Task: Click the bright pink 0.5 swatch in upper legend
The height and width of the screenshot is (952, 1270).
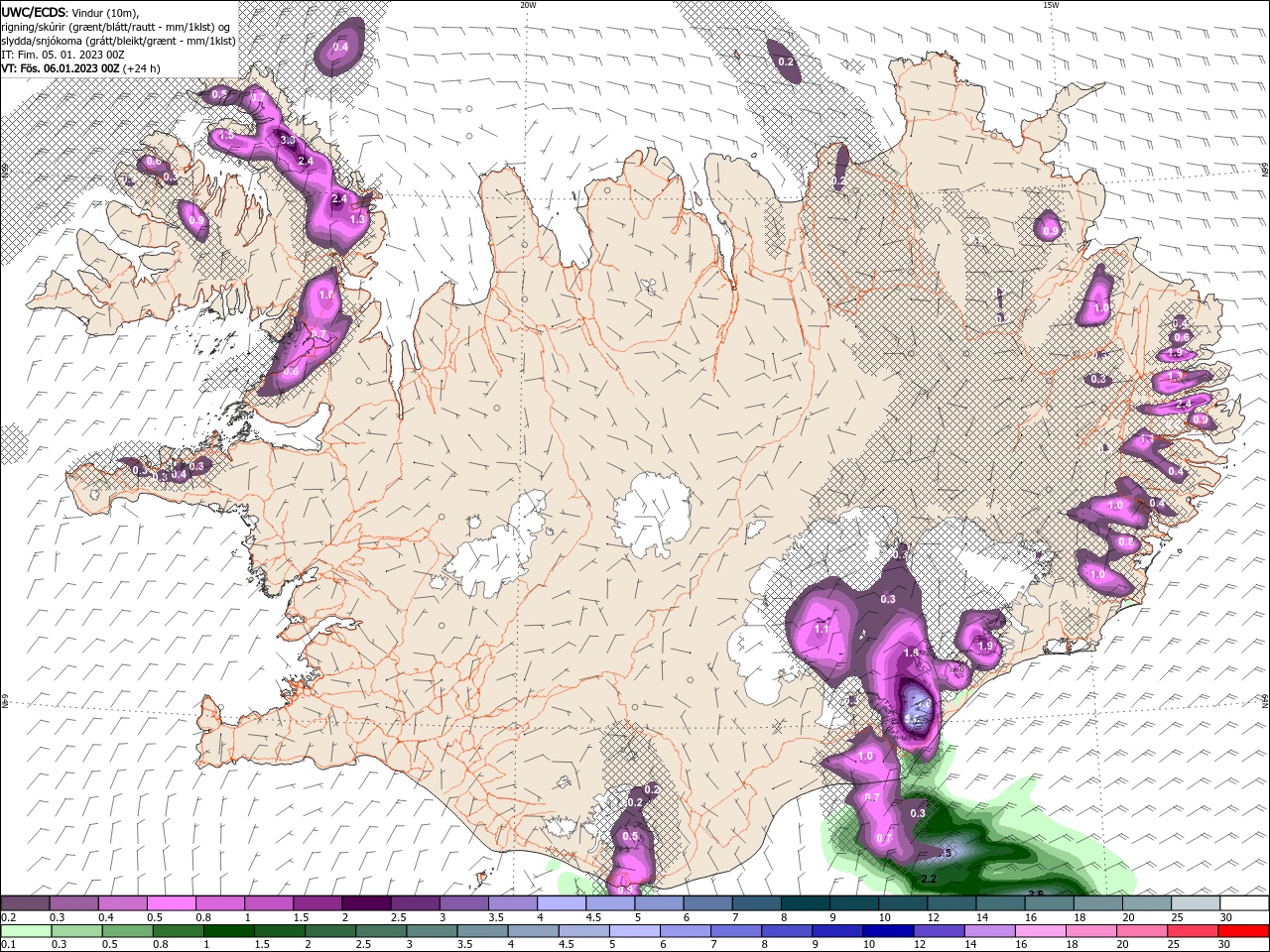Action: click(x=171, y=903)
